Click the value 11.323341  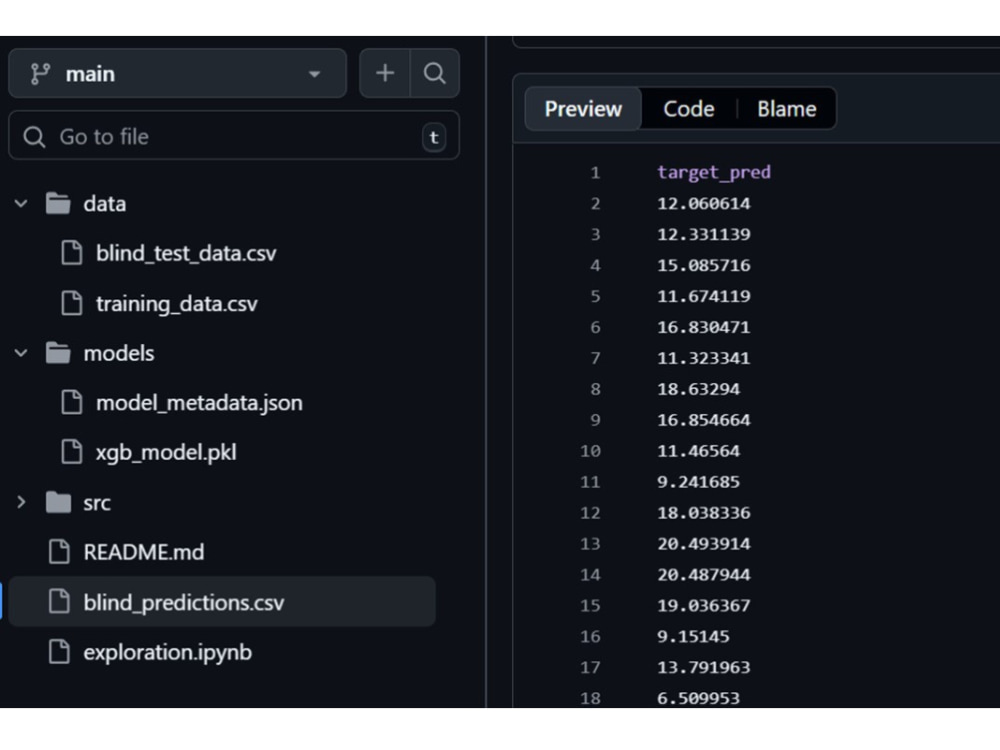[x=703, y=358]
